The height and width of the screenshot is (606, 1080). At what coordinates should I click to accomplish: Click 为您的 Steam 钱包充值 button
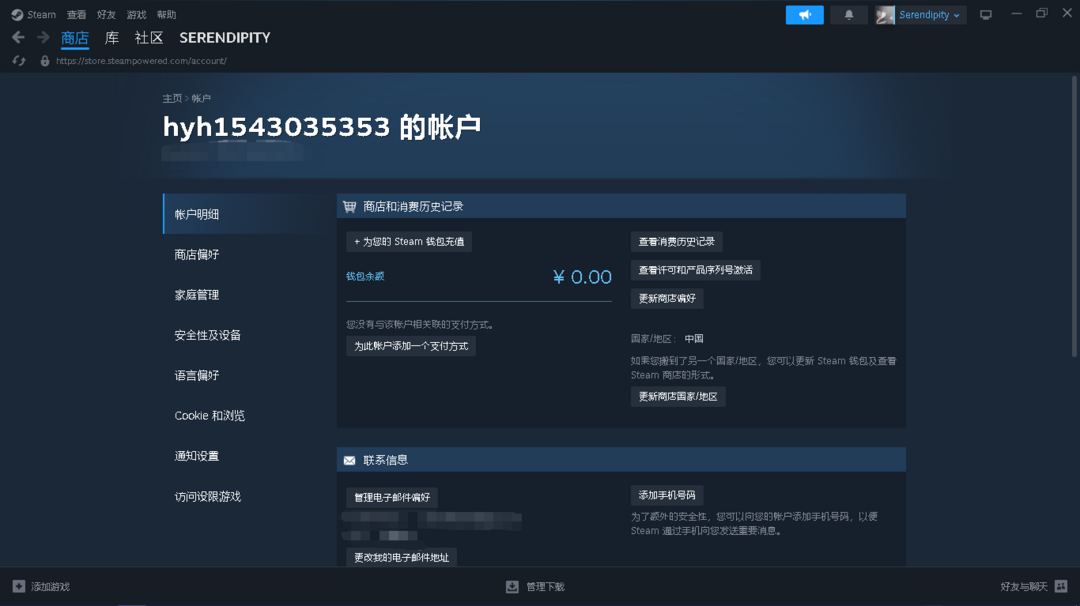pos(409,242)
